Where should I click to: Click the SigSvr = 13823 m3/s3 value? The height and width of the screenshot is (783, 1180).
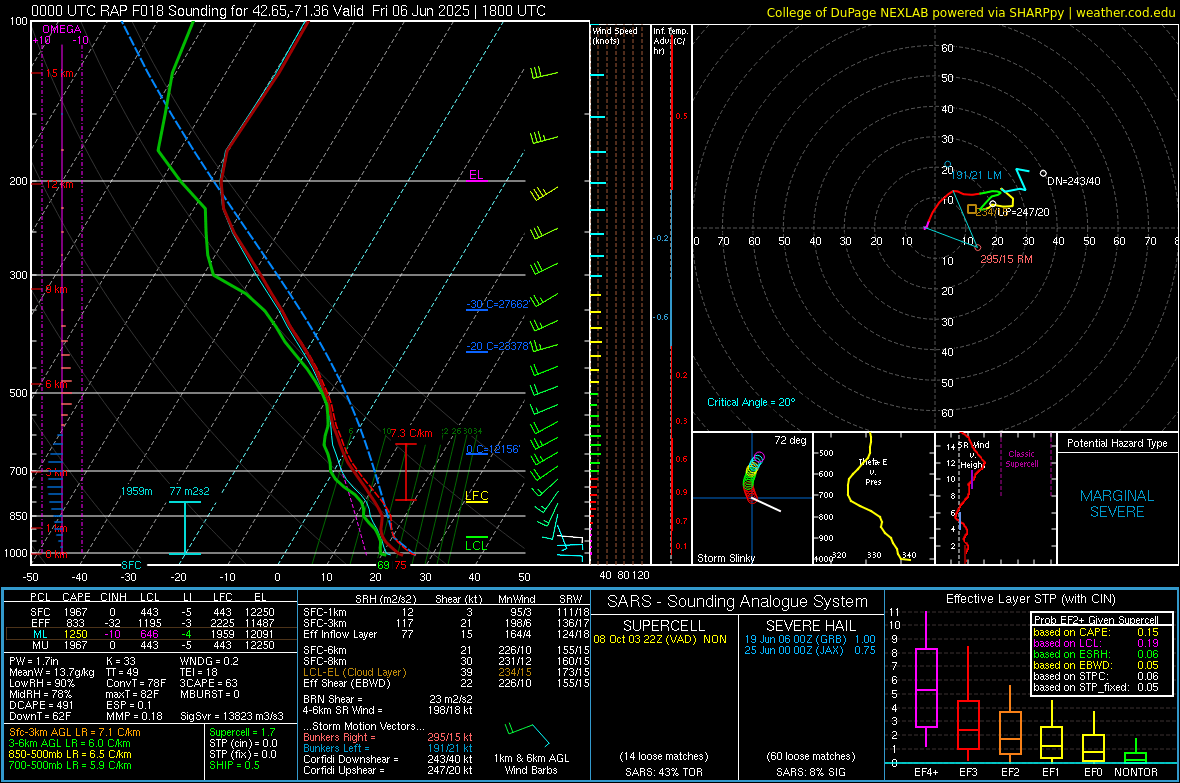(x=232, y=716)
